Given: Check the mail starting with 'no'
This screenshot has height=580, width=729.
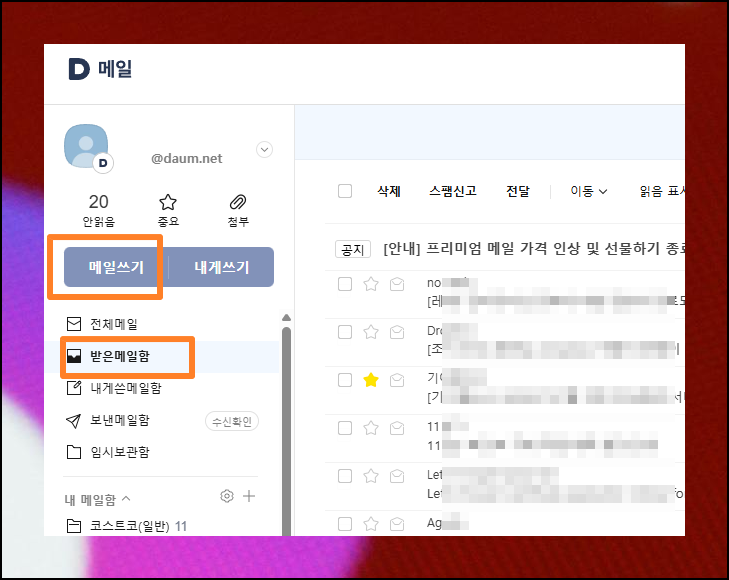Looking at the screenshot, I should pyautogui.click(x=345, y=284).
